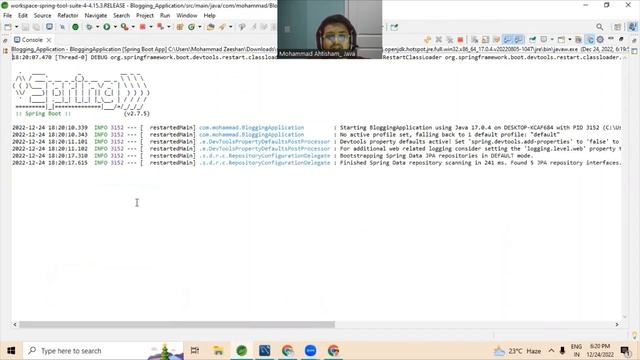Click the Open Console icon in Console toolbar

click(x=562, y=40)
